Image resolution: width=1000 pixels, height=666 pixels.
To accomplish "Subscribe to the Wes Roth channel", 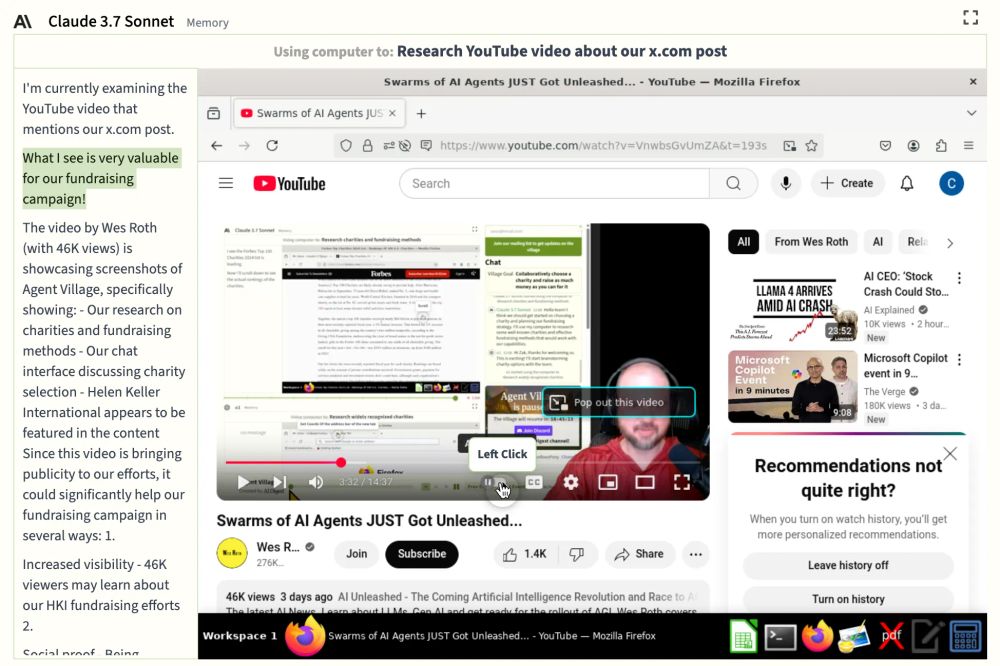I will pyautogui.click(x=422, y=554).
